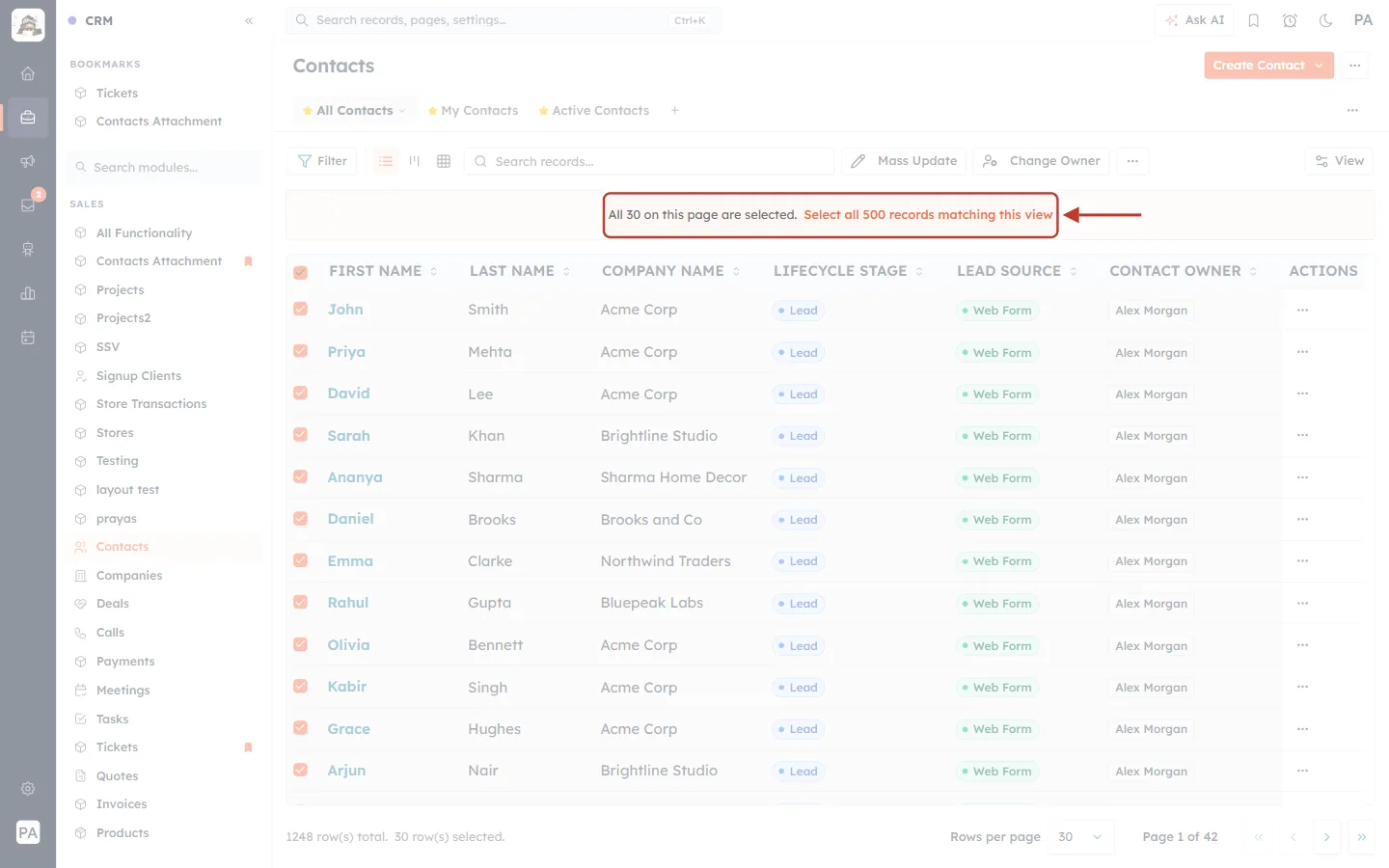
Task: Focus the Search records field
Action: (649, 161)
